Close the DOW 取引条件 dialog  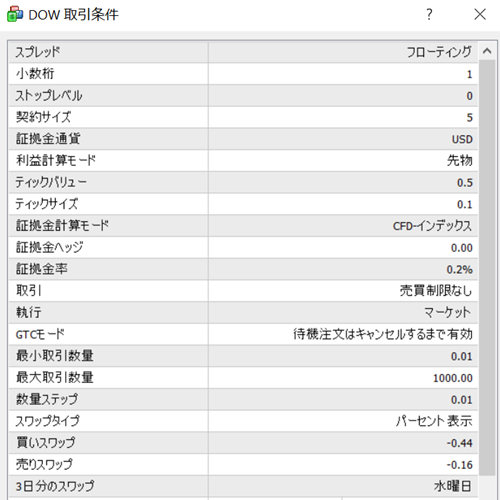480,14
